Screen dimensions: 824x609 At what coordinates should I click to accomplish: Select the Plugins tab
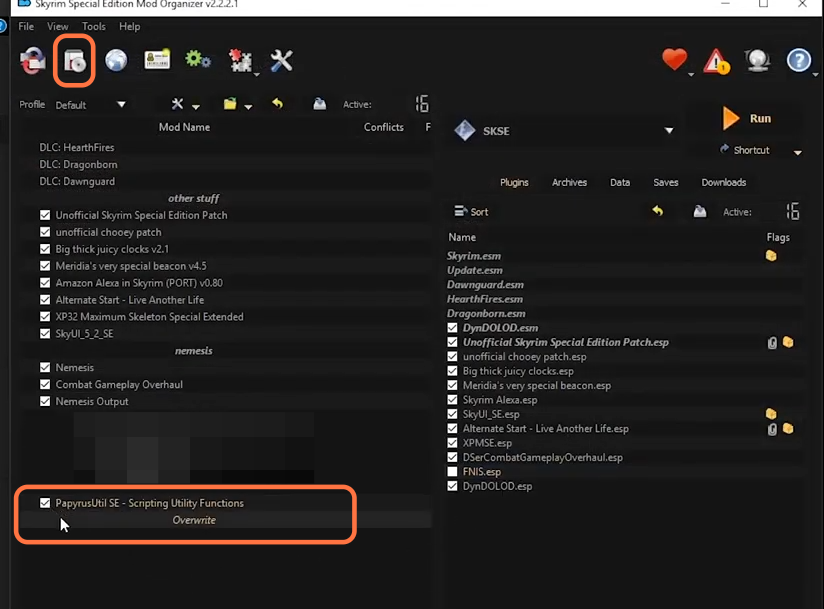[514, 182]
